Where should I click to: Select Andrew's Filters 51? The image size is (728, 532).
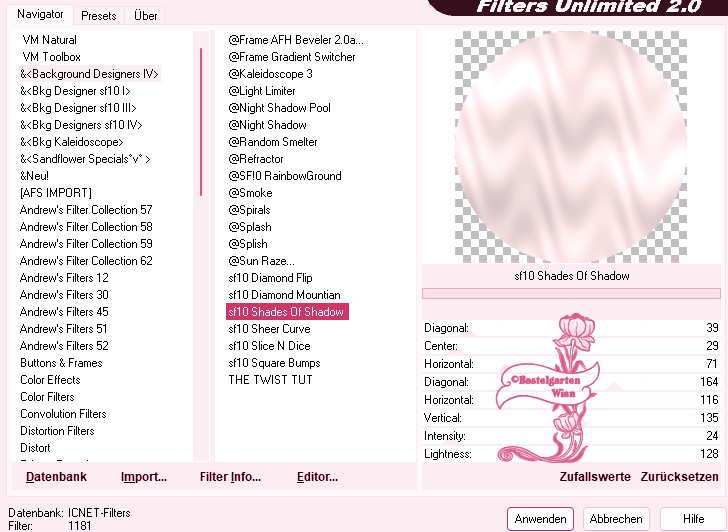63,329
